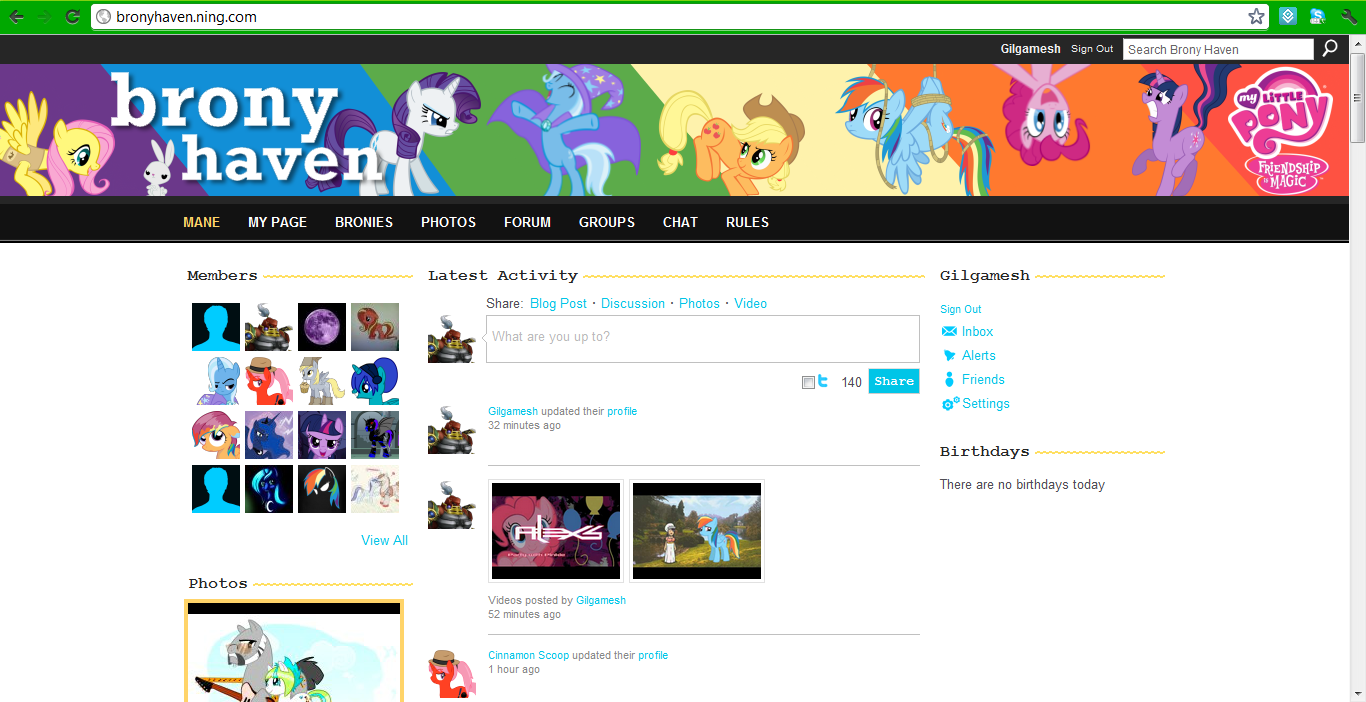Click Gilgamesh in Videos posted by

pos(601,600)
